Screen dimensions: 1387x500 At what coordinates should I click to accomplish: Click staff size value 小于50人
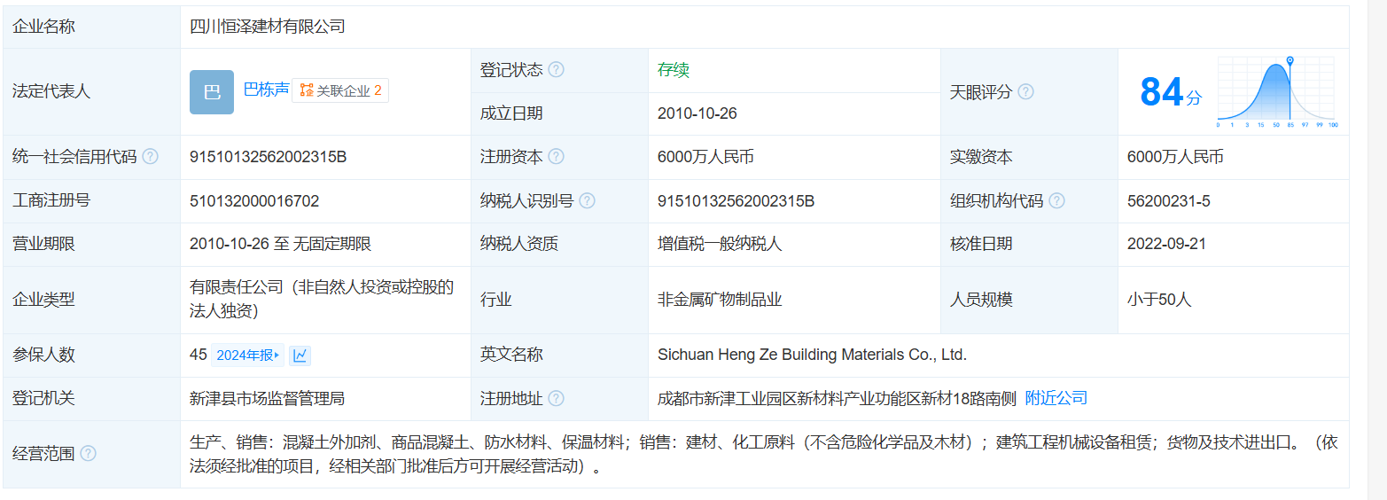[1159, 299]
